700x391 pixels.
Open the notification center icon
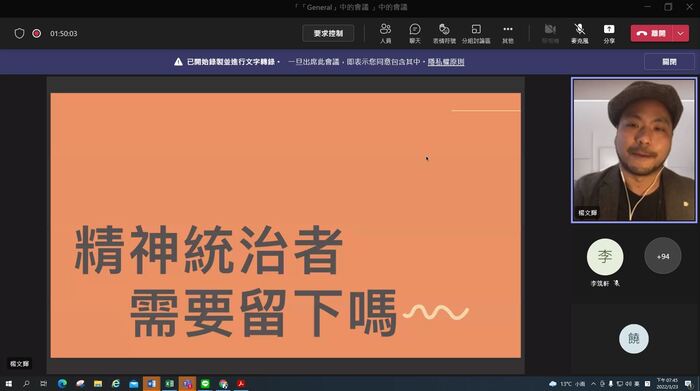pyautogui.click(x=689, y=384)
